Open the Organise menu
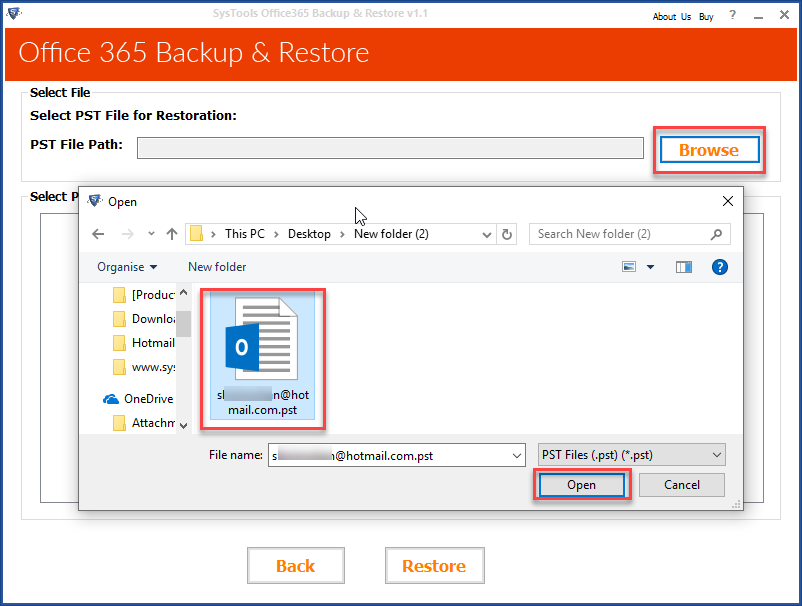 [125, 266]
